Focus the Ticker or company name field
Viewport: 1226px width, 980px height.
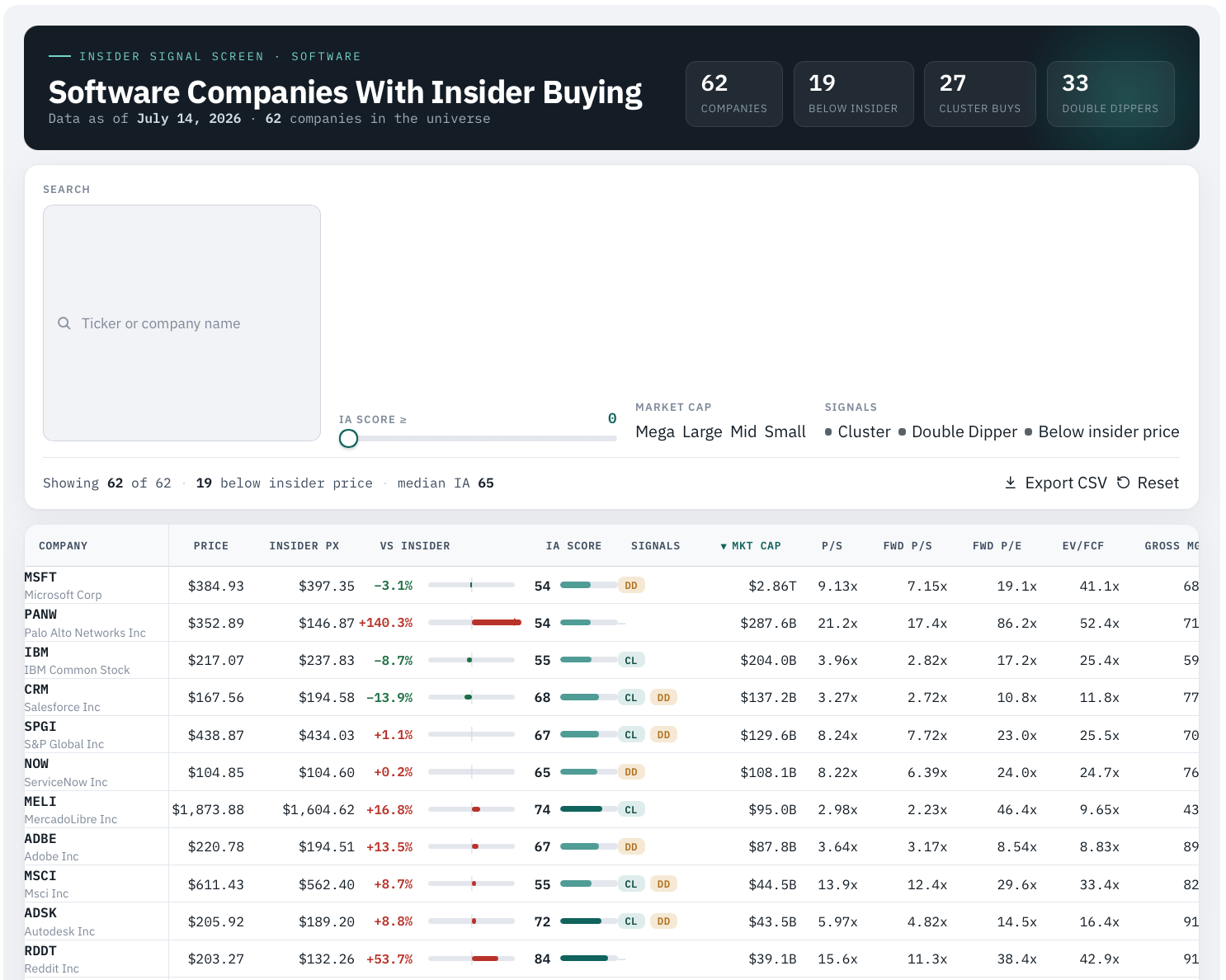pyautogui.click(x=182, y=323)
